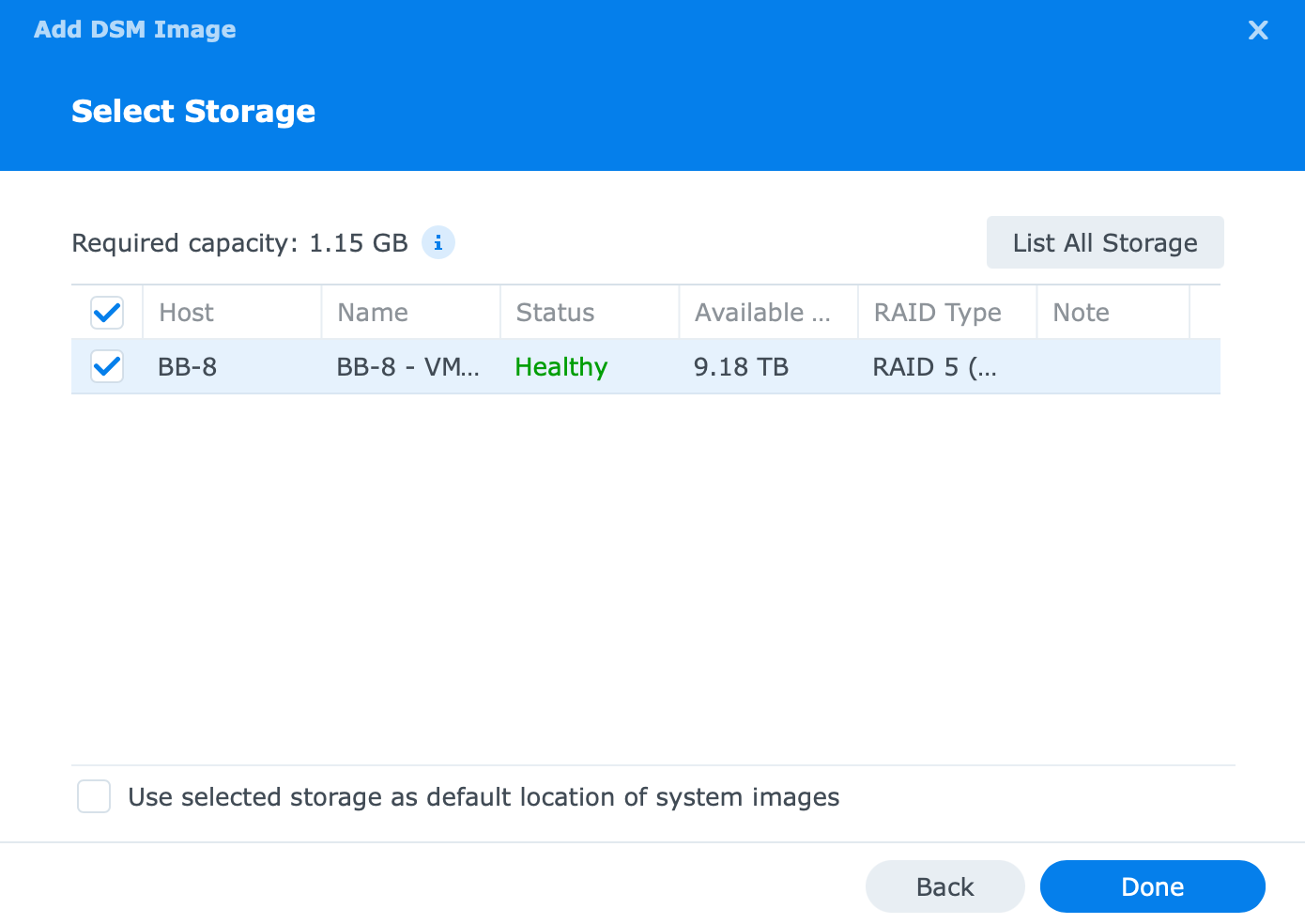This screenshot has height=924, width=1305.
Task: Click the Available capacity column header
Action: tap(762, 313)
